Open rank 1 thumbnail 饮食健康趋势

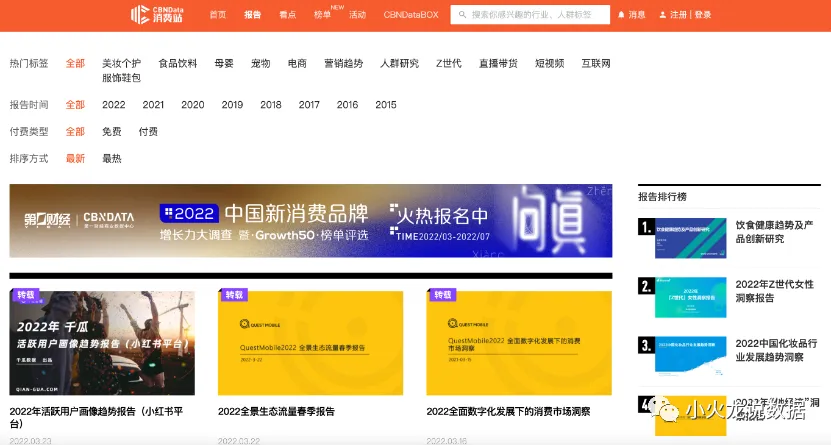coord(690,238)
